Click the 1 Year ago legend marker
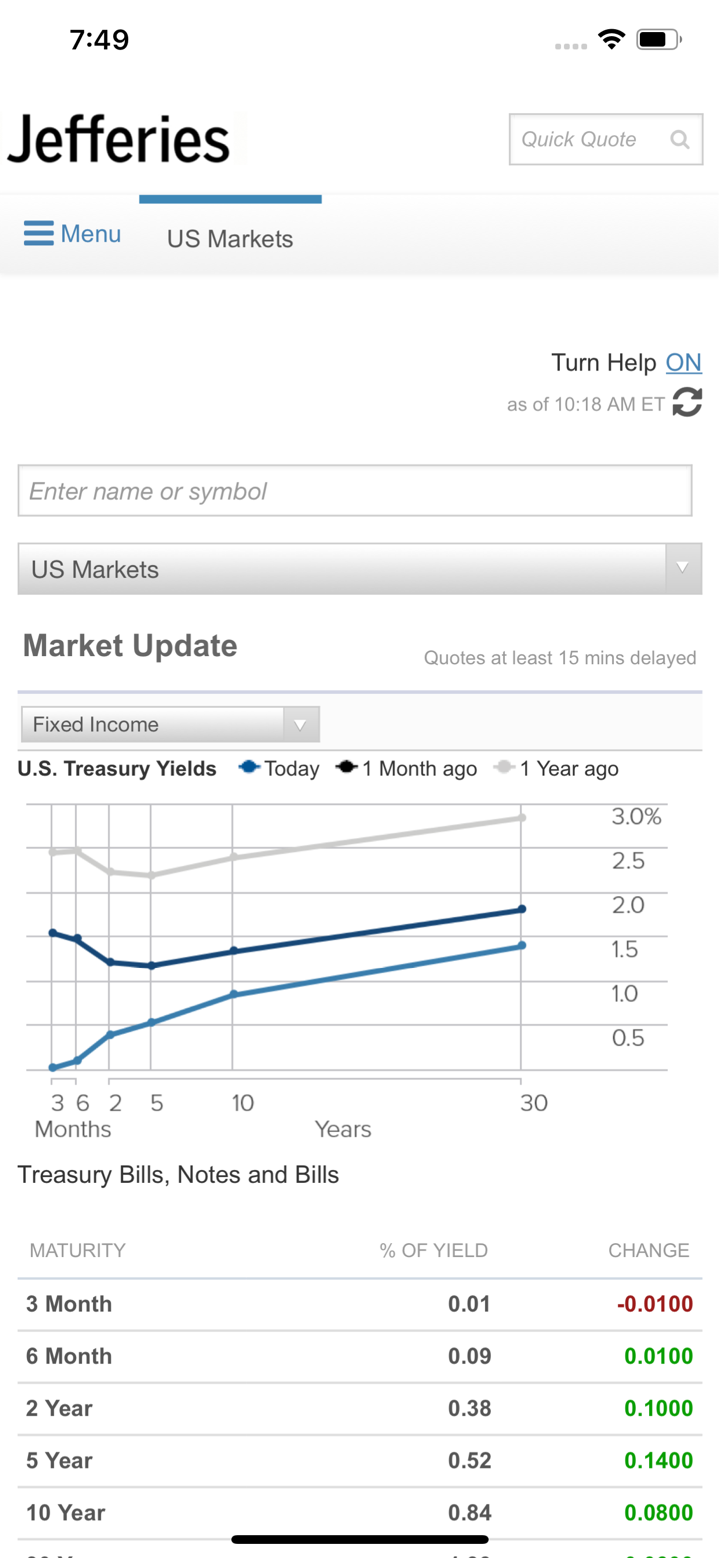 coord(505,768)
